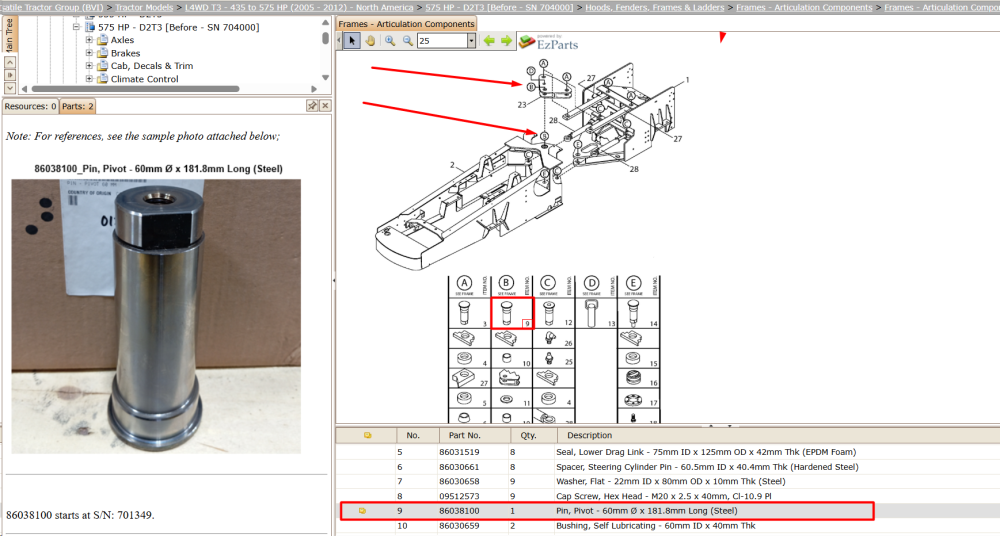1000x536 pixels.
Task: Select the hand pan tool
Action: pyautogui.click(x=370, y=41)
